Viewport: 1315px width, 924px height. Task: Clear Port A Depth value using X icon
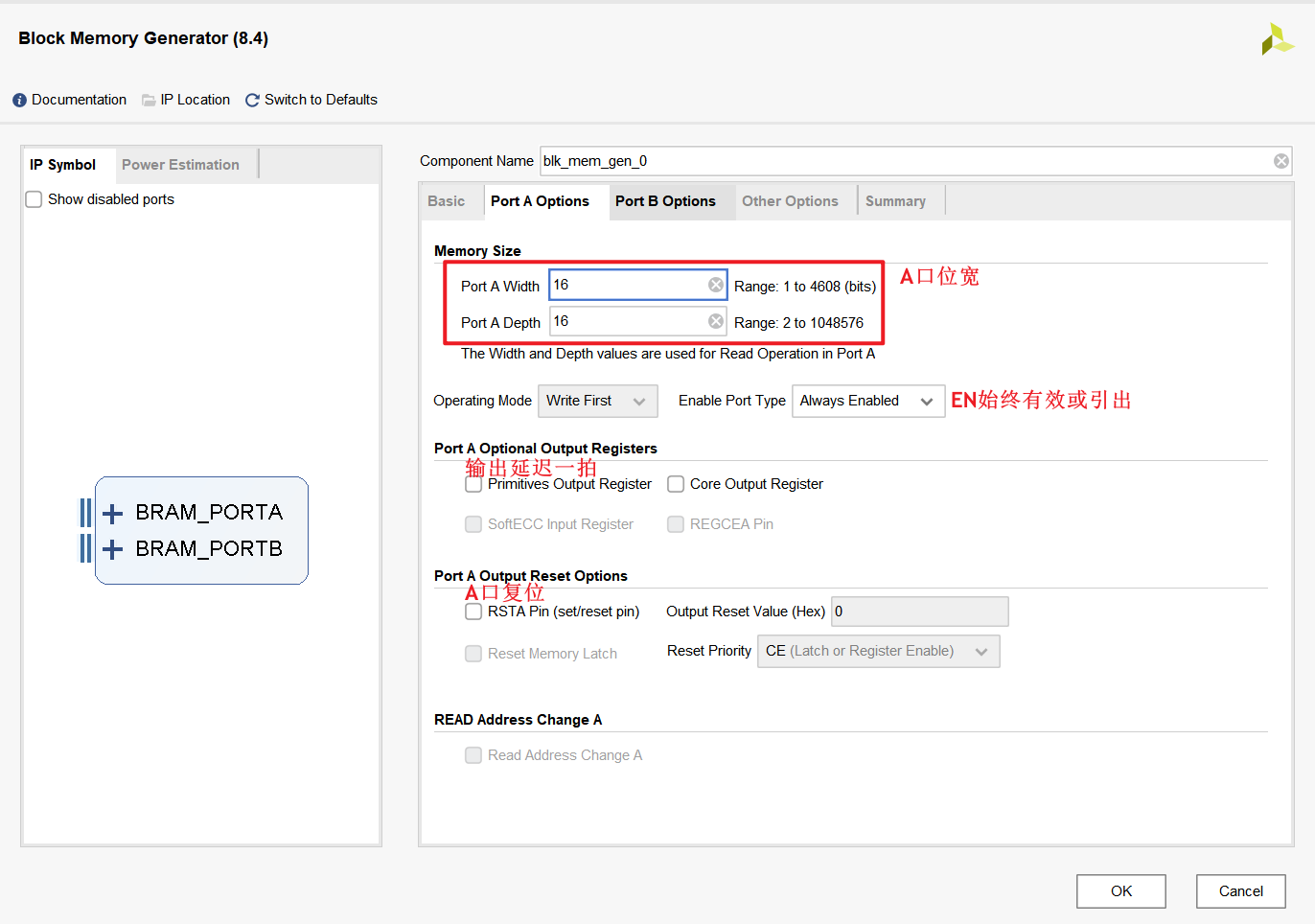tap(715, 321)
